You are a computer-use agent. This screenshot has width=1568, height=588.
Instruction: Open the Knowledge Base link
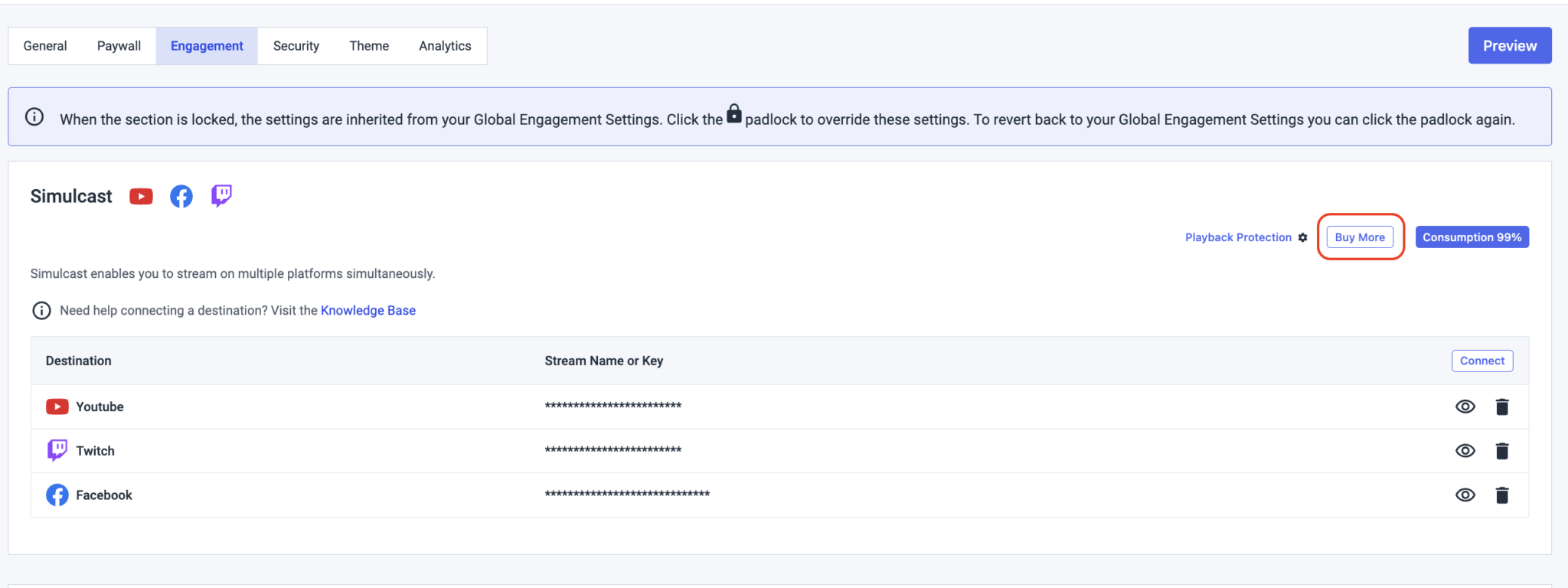click(x=368, y=310)
